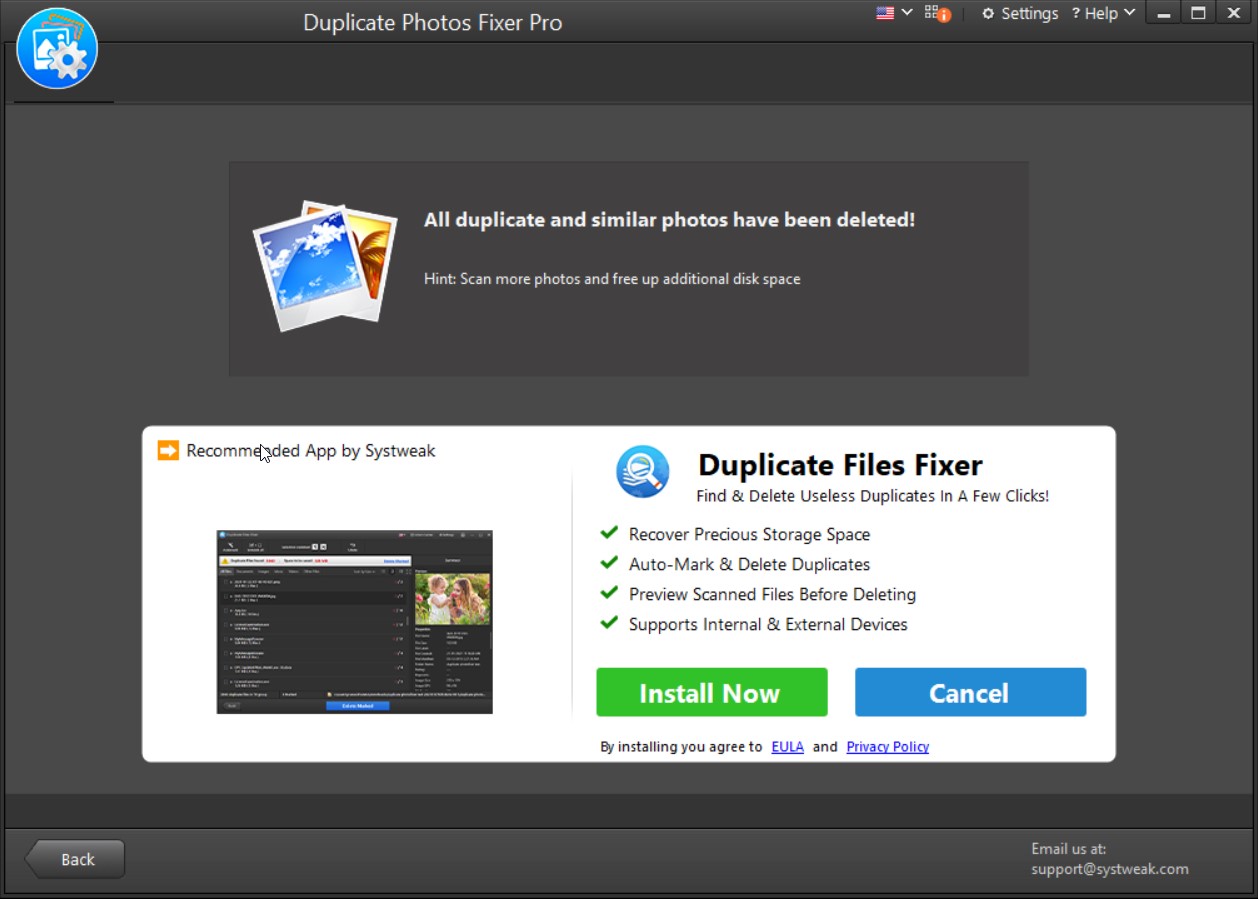Open the Privacy Policy link
This screenshot has height=899, width=1258.
point(887,746)
